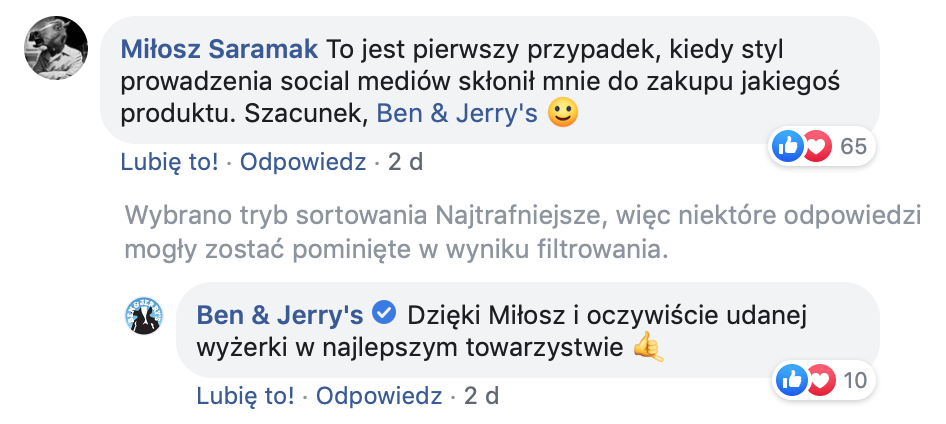Viewport: 946px width, 424px height.
Task: Show the 65 reactions on Miłosz's comment
Action: click(x=853, y=147)
